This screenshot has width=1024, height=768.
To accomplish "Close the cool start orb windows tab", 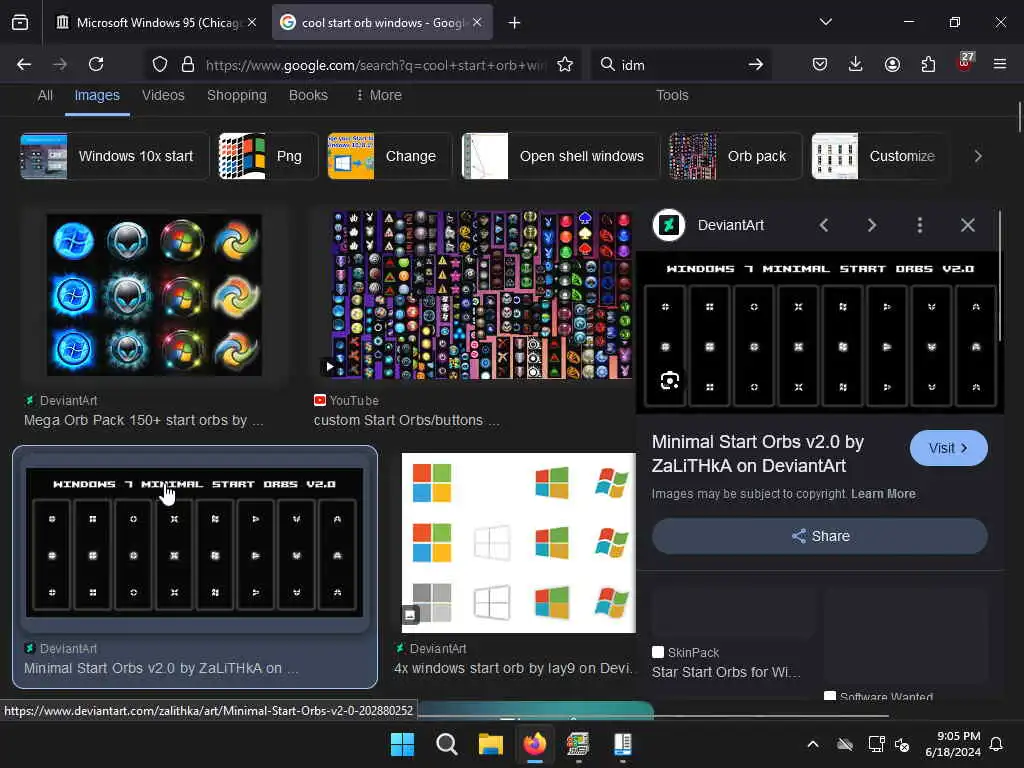I will (x=477, y=22).
